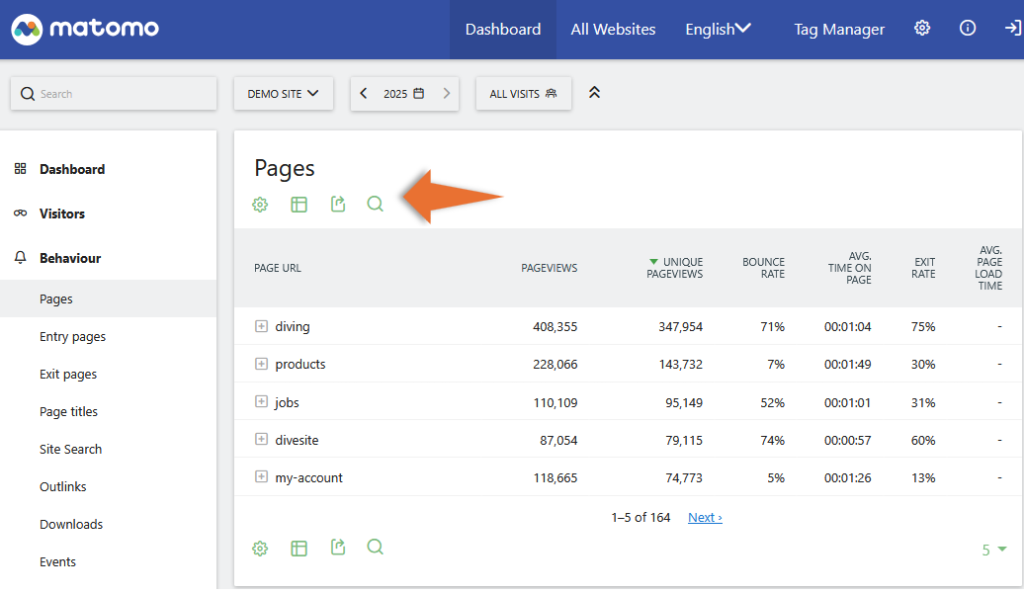
Task: Click the Matomo logo
Action: pyautogui.click(x=85, y=29)
